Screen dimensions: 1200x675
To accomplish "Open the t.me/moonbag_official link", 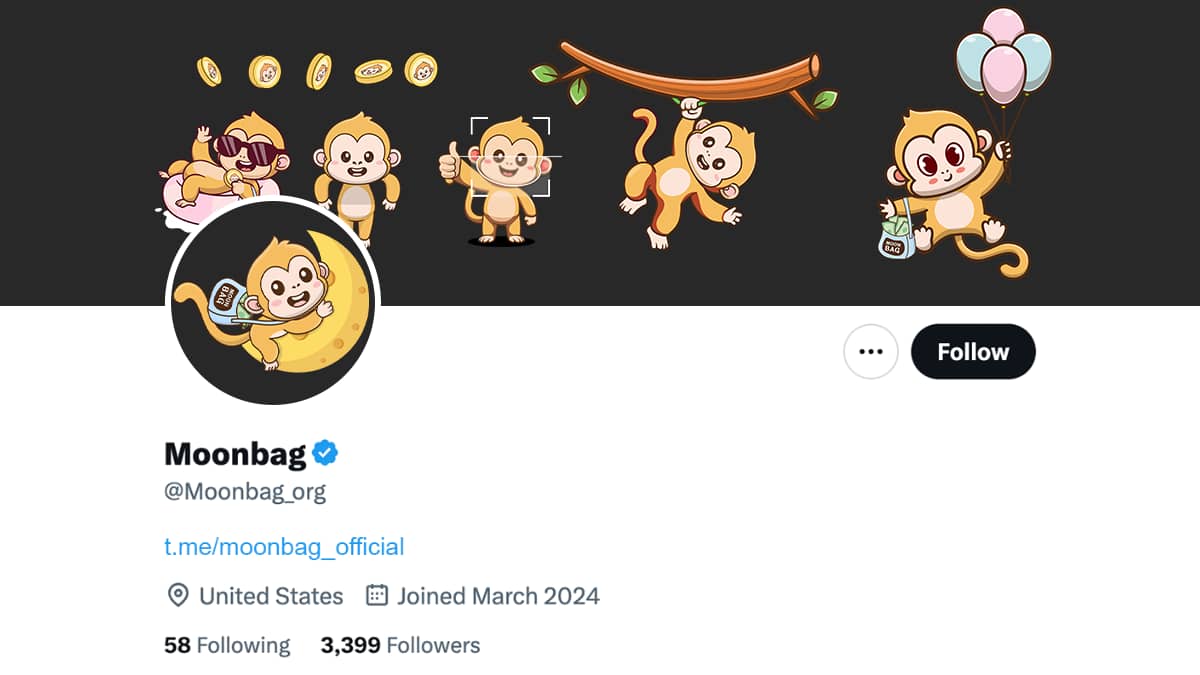I will click(284, 547).
